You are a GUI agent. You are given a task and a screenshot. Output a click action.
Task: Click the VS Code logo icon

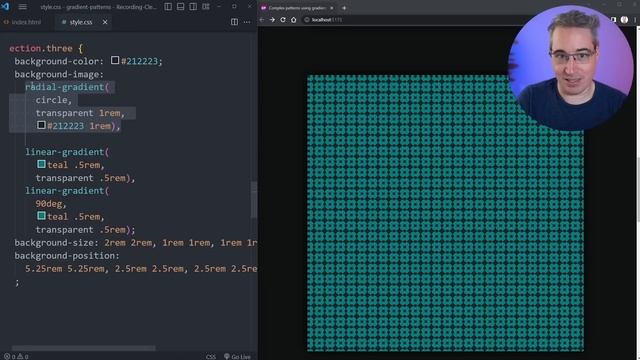pos(5,6)
